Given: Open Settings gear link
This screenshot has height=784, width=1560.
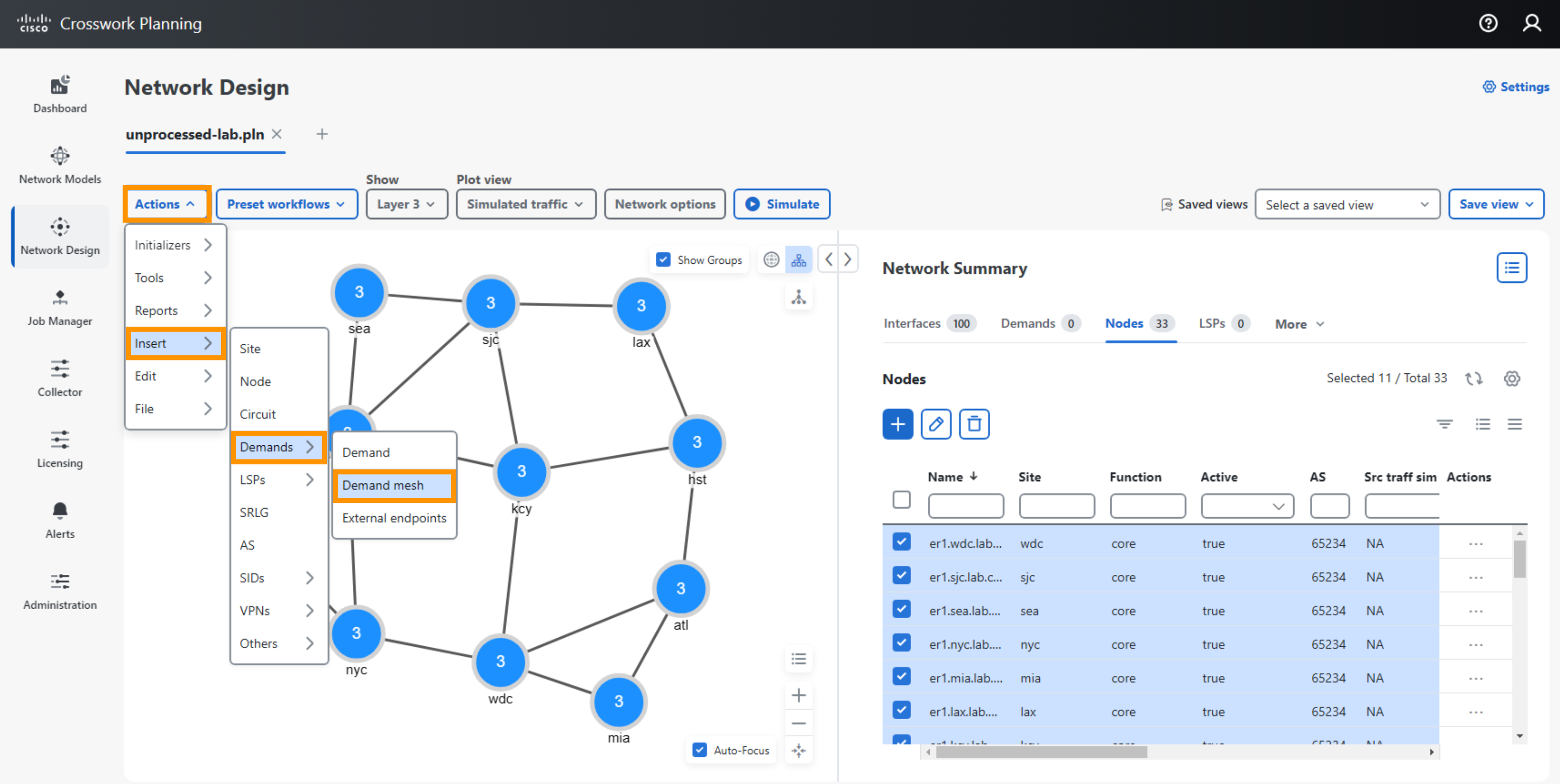Looking at the screenshot, I should coord(1516,86).
